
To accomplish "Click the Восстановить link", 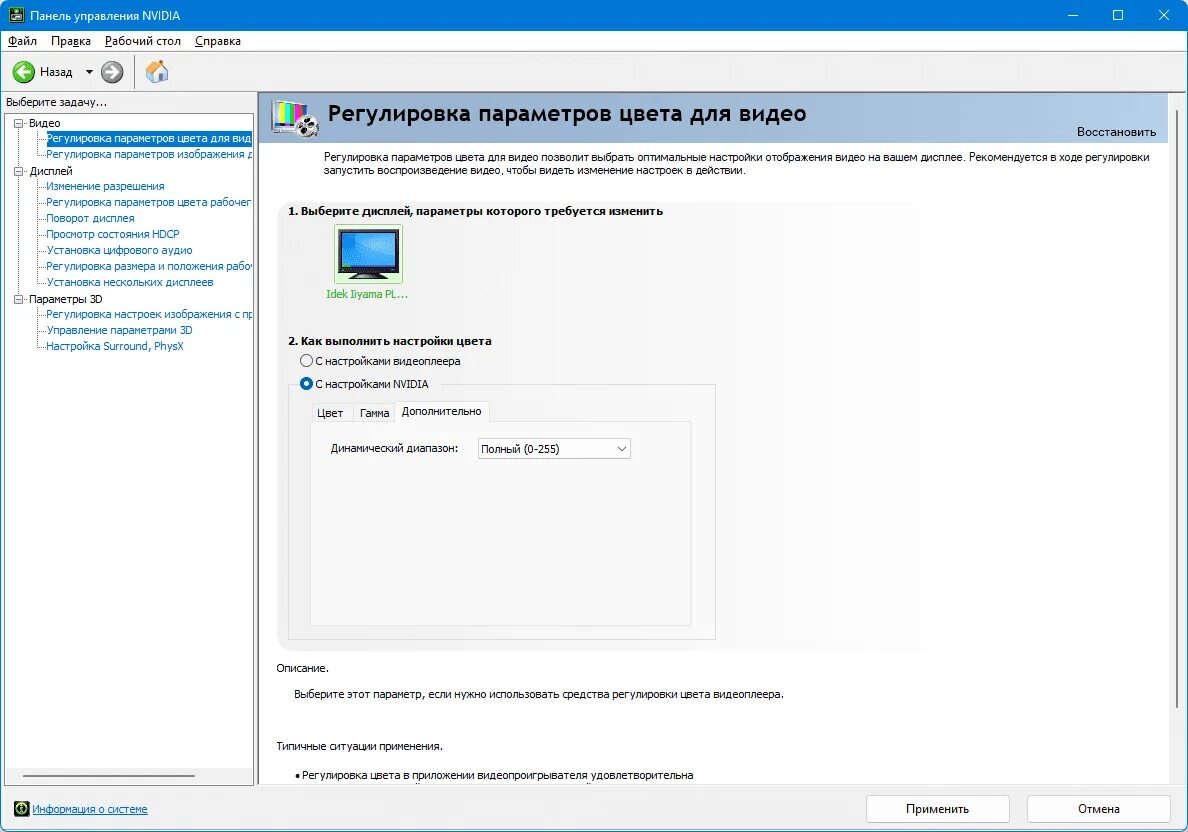I will [x=1116, y=132].
